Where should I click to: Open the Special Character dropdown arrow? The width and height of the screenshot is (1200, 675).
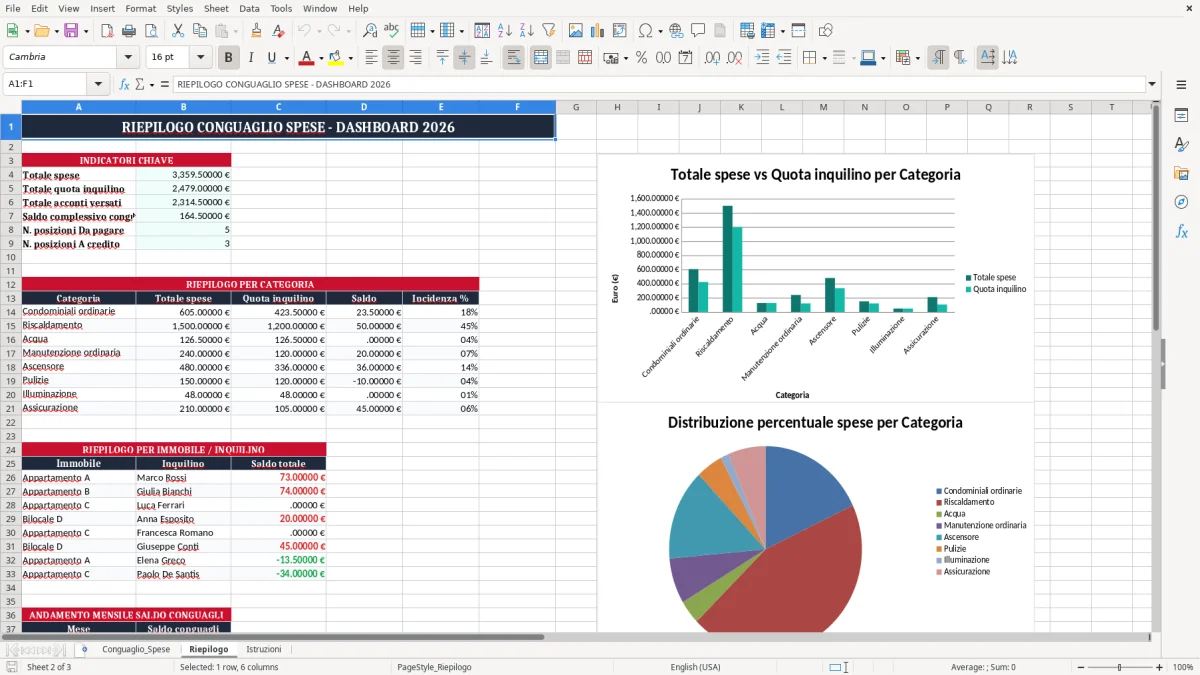tap(660, 32)
